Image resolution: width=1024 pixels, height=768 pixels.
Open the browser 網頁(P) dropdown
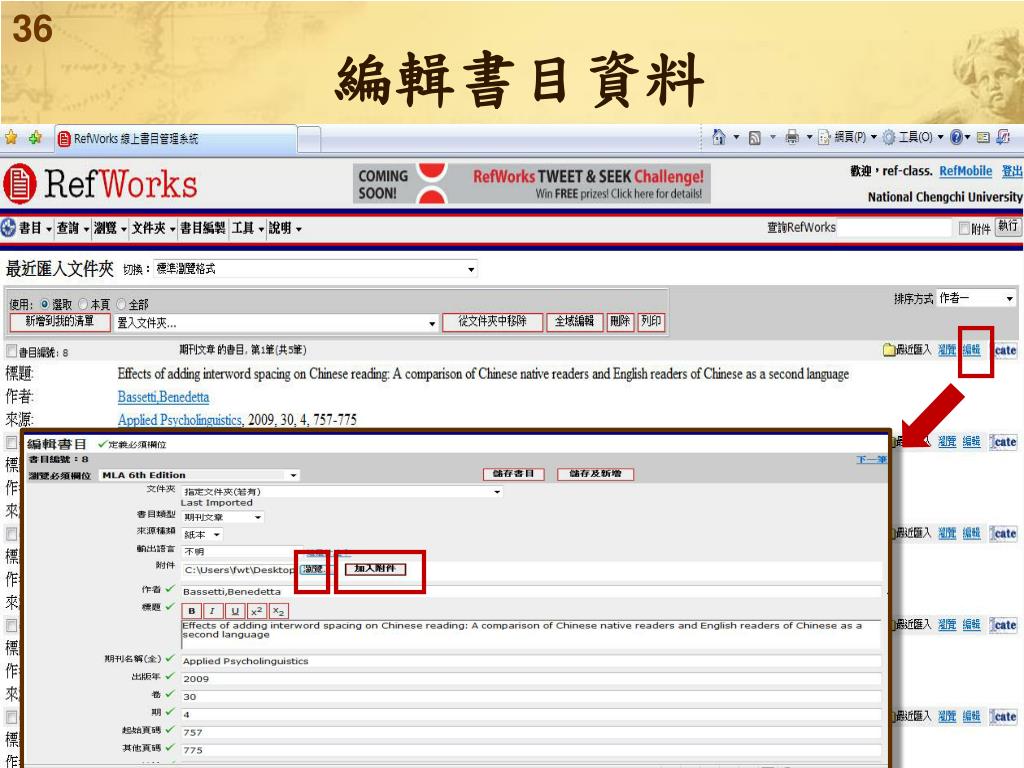pos(848,137)
